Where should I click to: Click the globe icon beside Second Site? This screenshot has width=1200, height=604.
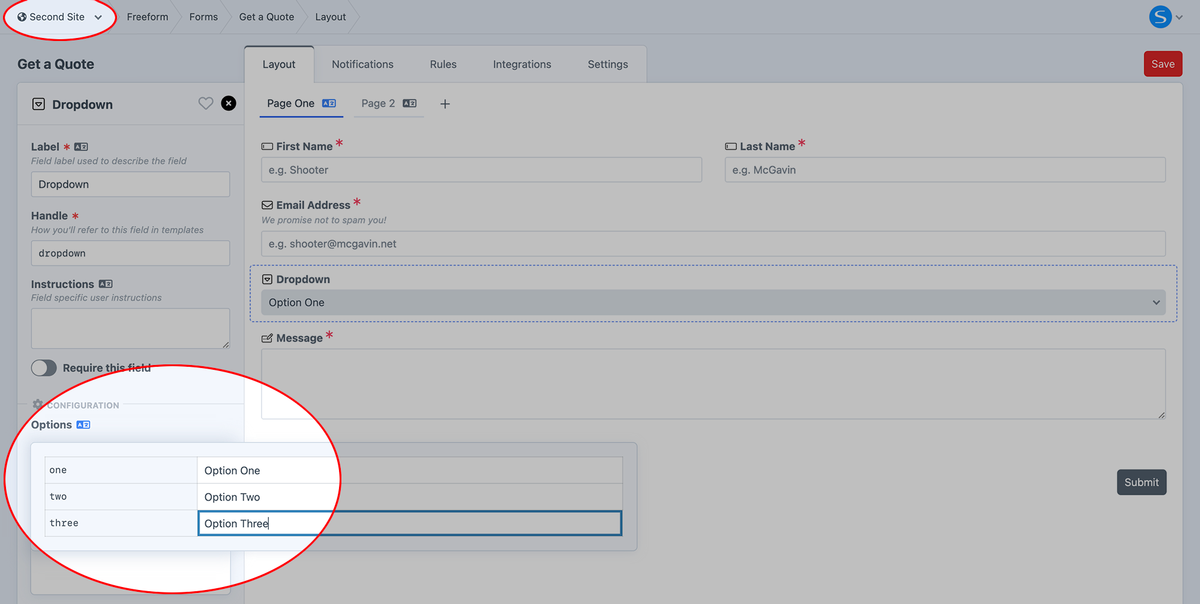point(22,17)
